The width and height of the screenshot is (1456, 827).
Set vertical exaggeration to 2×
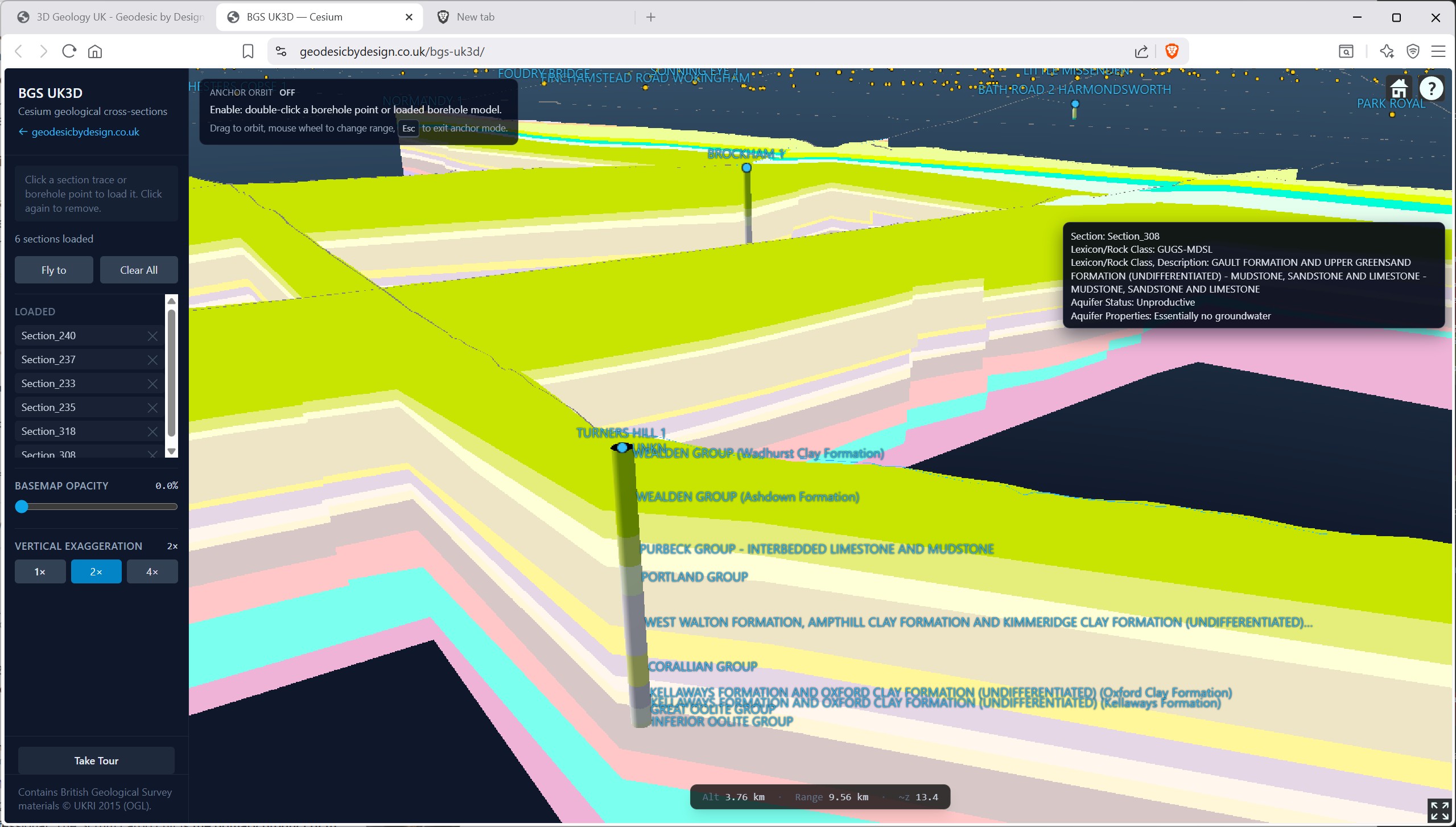point(96,571)
